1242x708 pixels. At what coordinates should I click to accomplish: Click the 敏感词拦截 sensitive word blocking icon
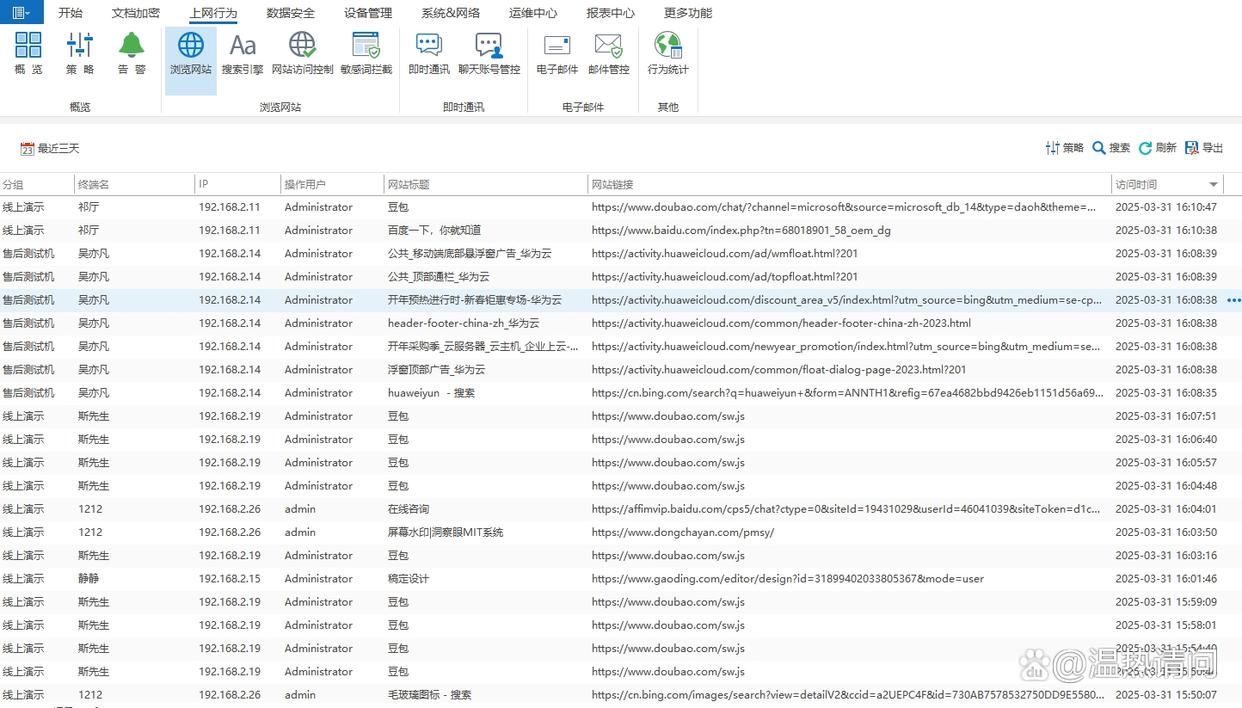tap(365, 55)
